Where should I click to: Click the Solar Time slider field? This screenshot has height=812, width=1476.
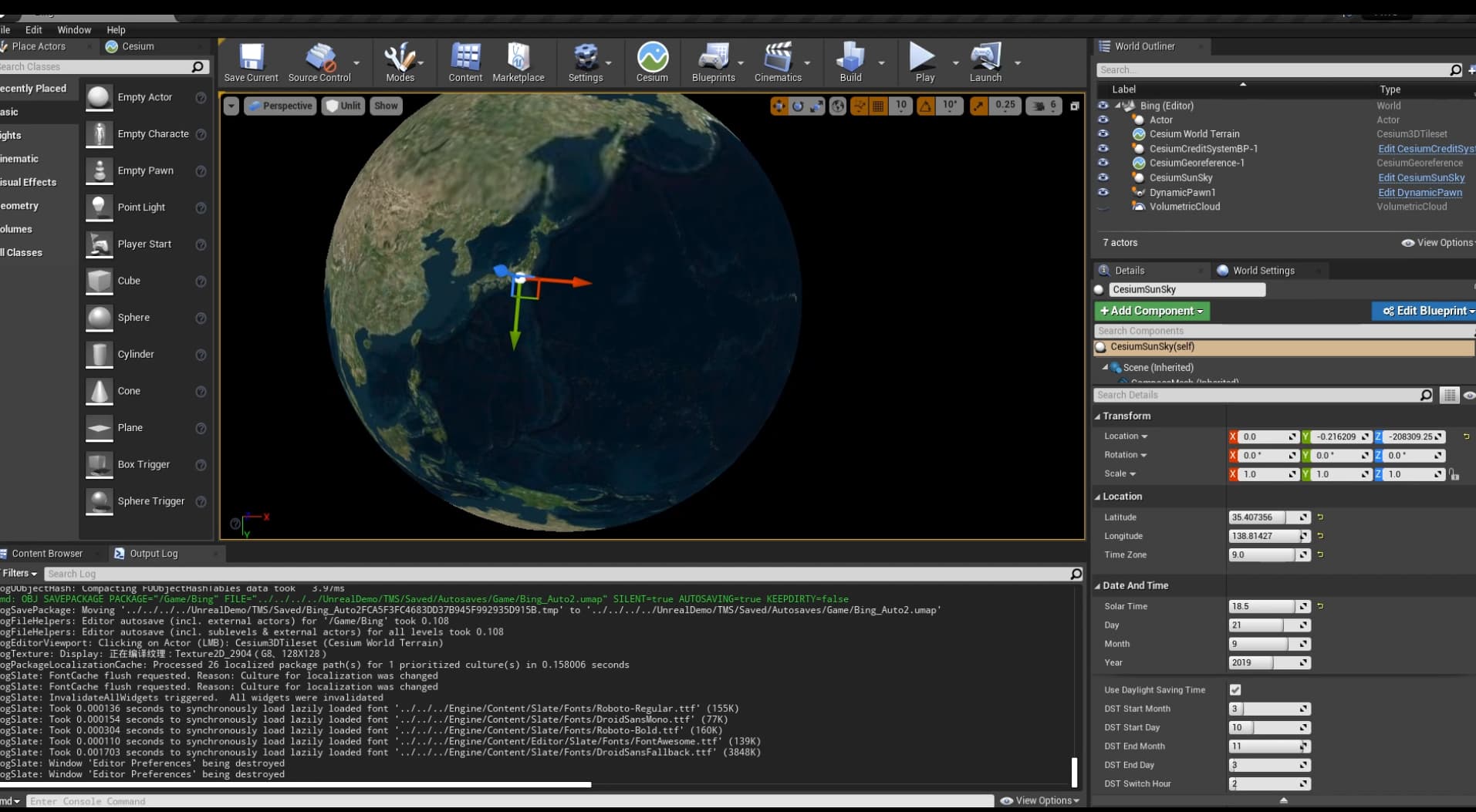coord(1262,607)
